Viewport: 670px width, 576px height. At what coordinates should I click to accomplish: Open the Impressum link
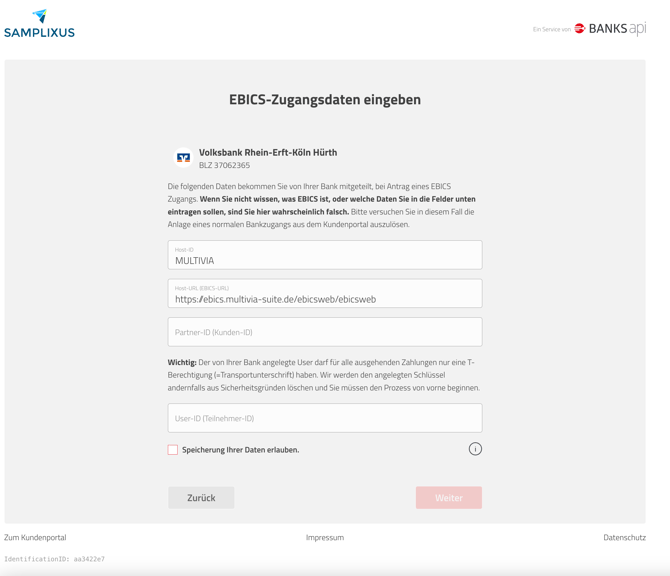tap(325, 537)
